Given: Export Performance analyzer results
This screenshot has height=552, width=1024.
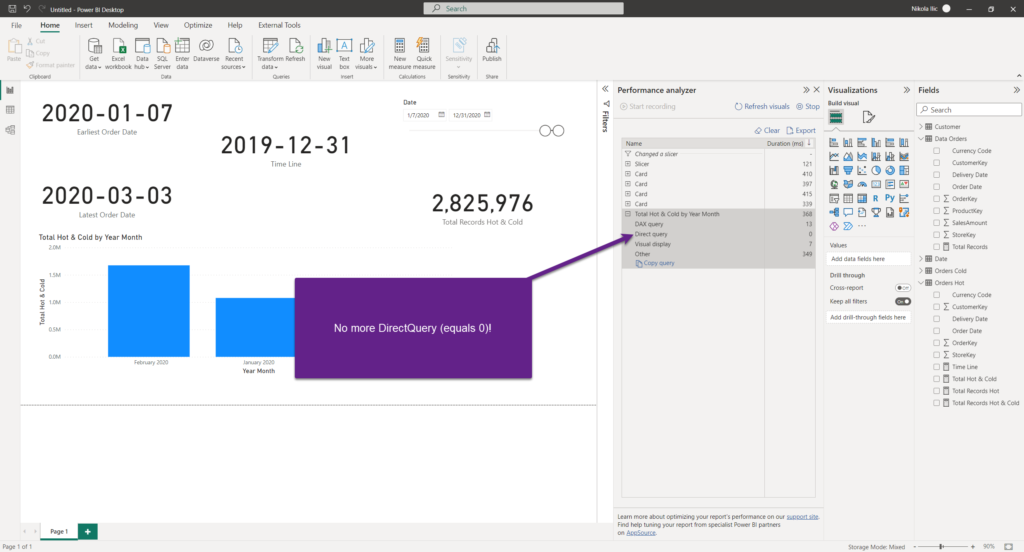Looking at the screenshot, I should tap(801, 131).
